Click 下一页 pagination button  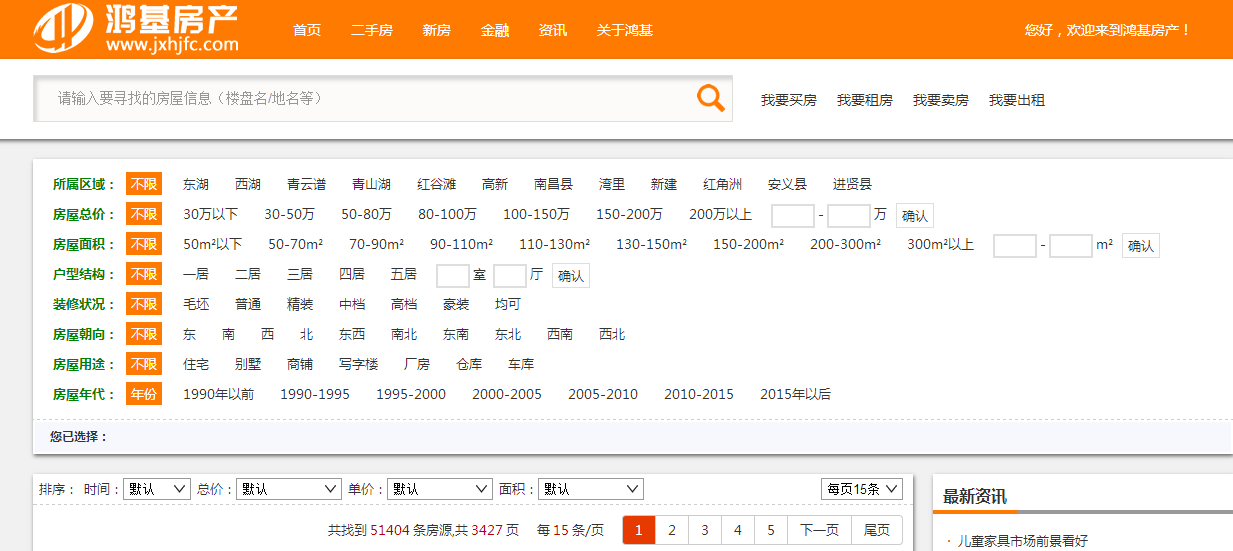coord(819,530)
